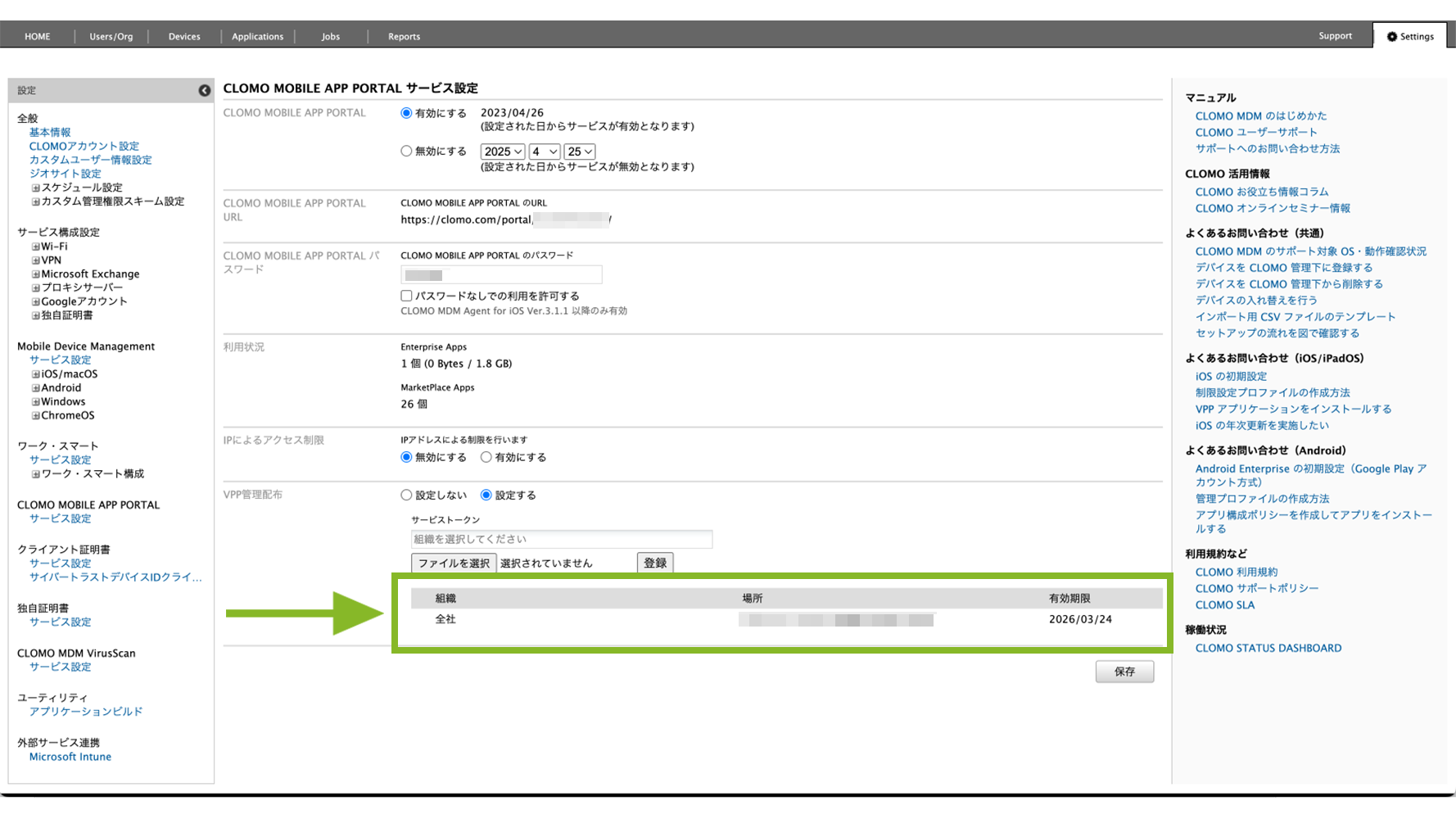1456x819 pixels.
Task: Open Settings with the gear icon
Action: (1410, 36)
